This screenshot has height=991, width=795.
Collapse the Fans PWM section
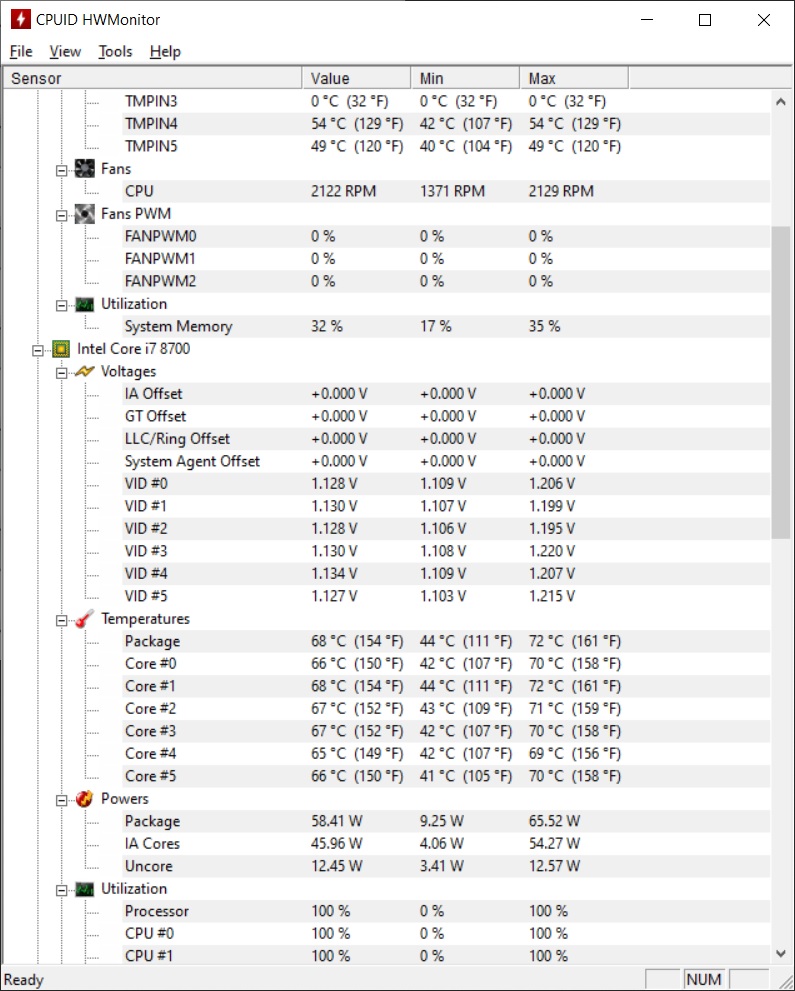[x=62, y=215]
